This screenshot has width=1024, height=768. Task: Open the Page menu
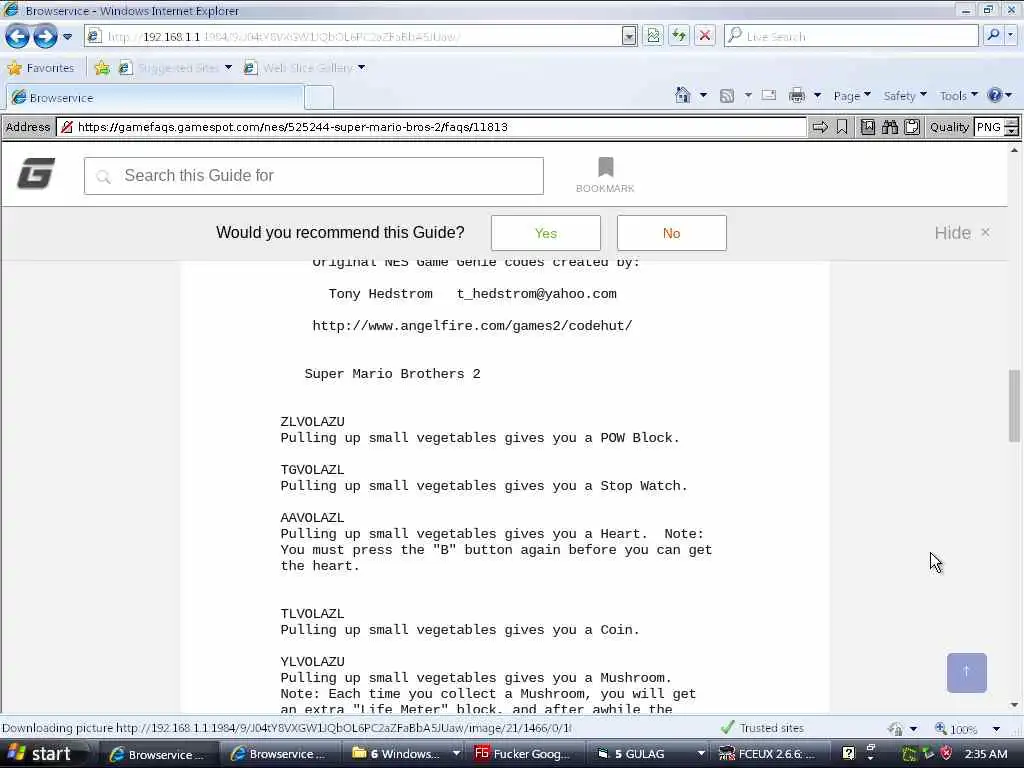(x=852, y=96)
